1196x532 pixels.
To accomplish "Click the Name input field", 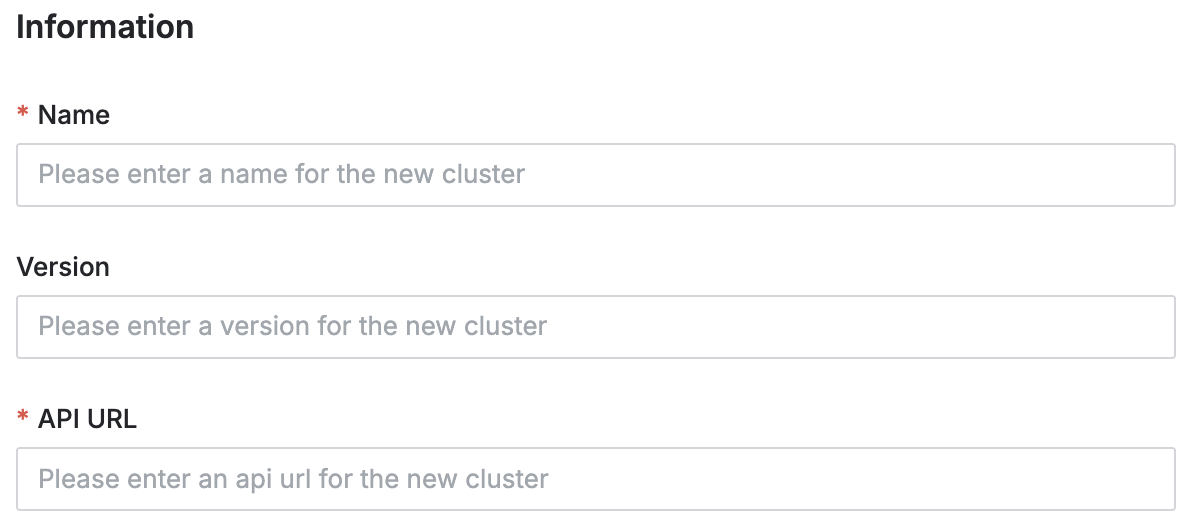I will pyautogui.click(x=596, y=175).
